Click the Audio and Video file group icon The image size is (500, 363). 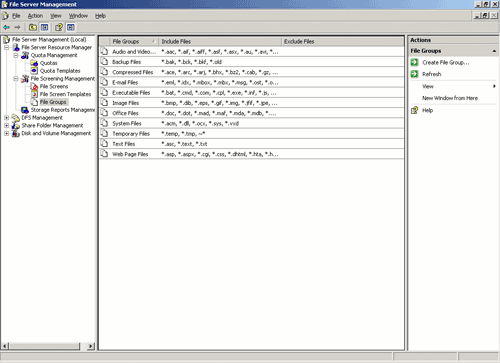point(105,51)
